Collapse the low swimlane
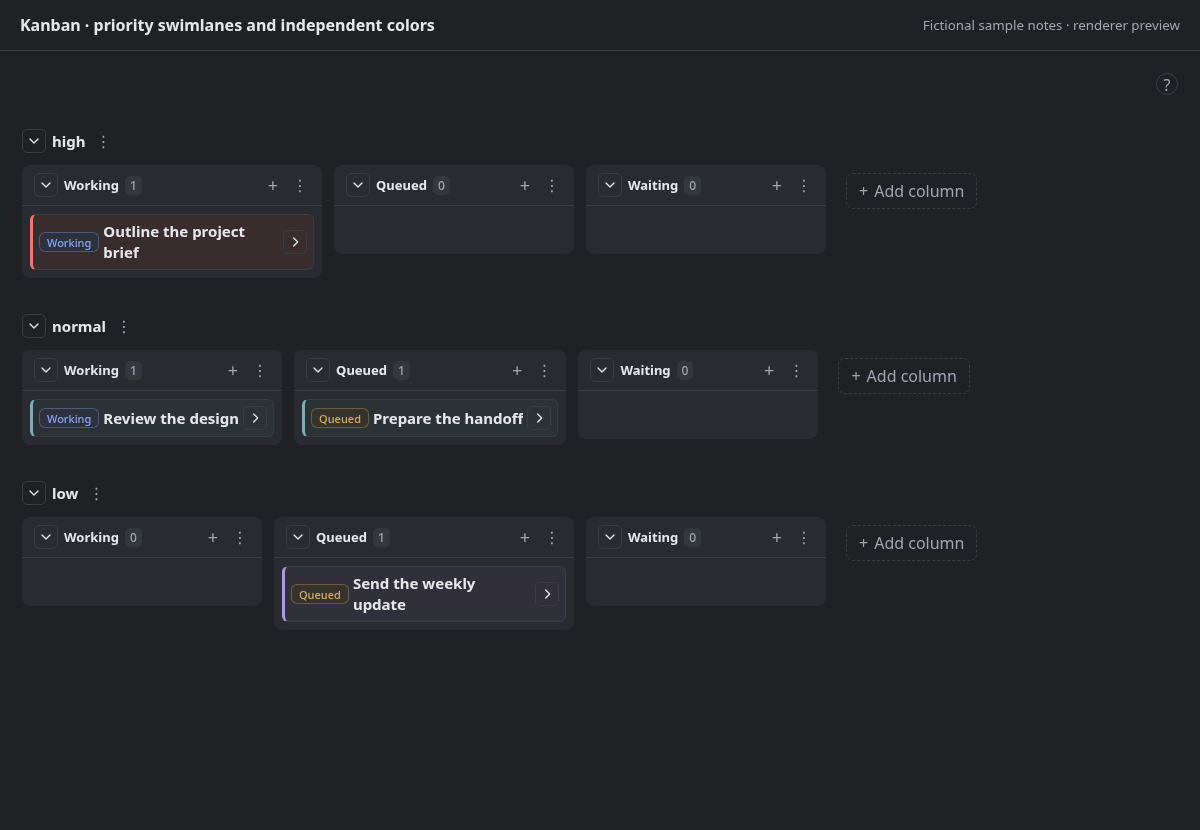Image resolution: width=1200 pixels, height=830 pixels. tap(34, 493)
